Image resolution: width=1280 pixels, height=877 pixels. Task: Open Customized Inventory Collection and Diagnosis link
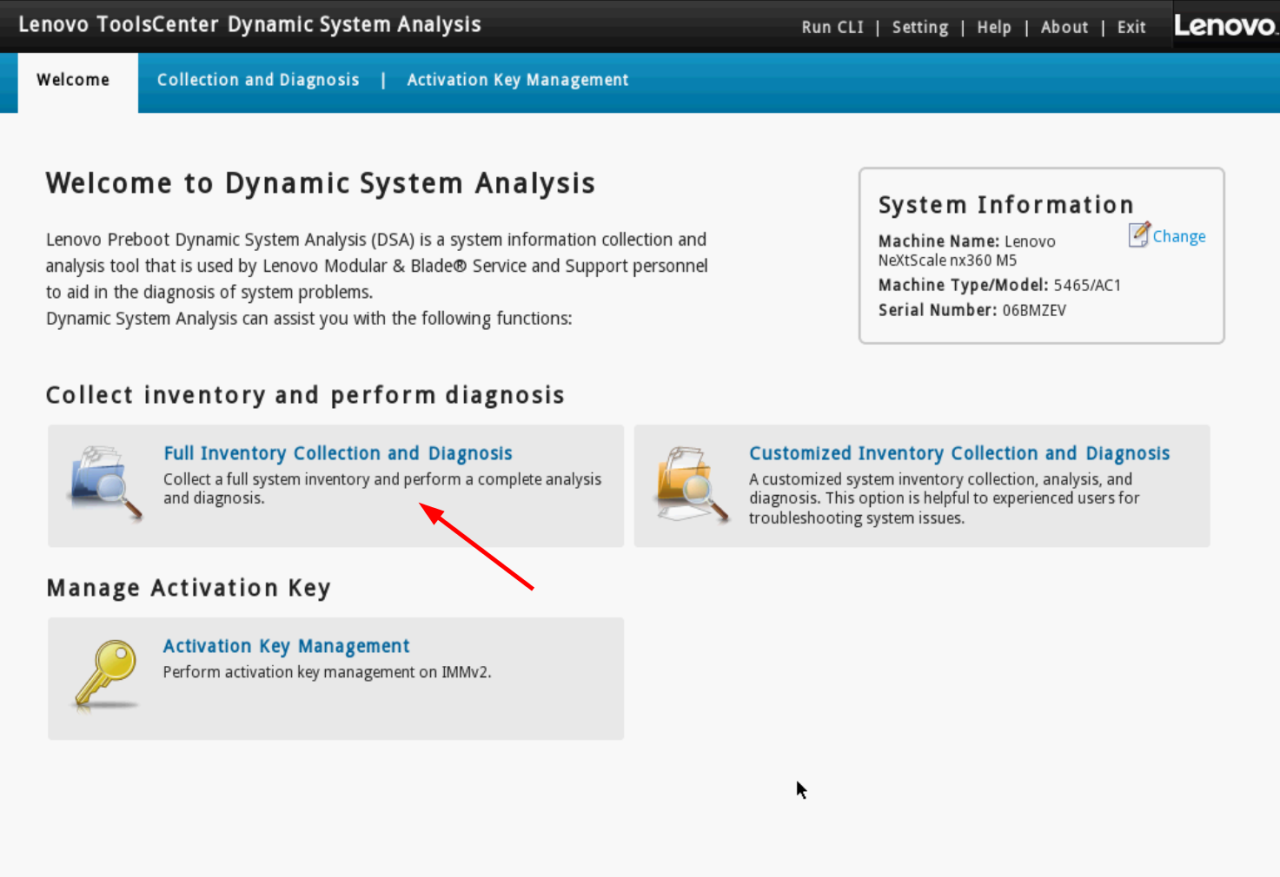click(959, 453)
